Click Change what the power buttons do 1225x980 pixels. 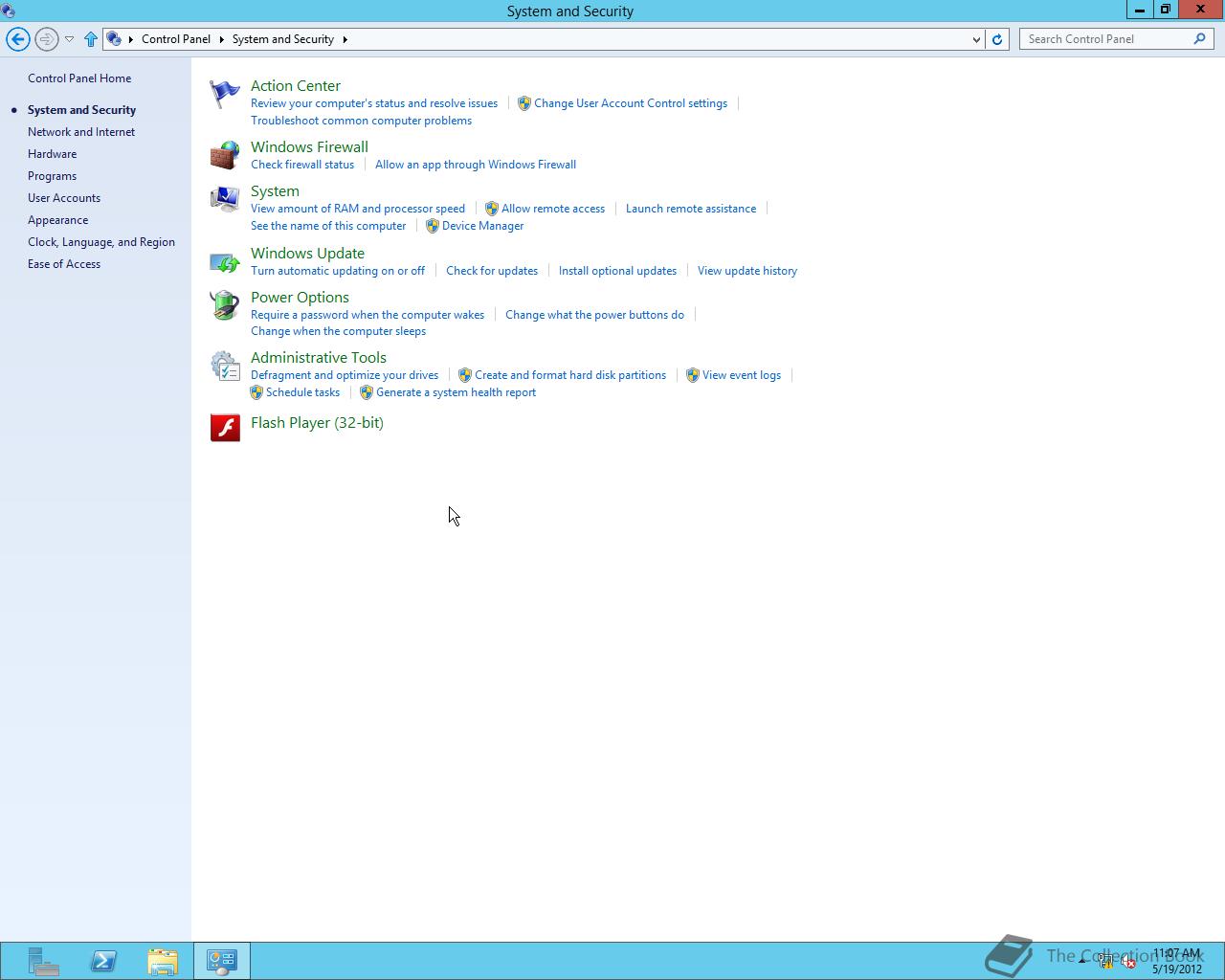click(594, 315)
